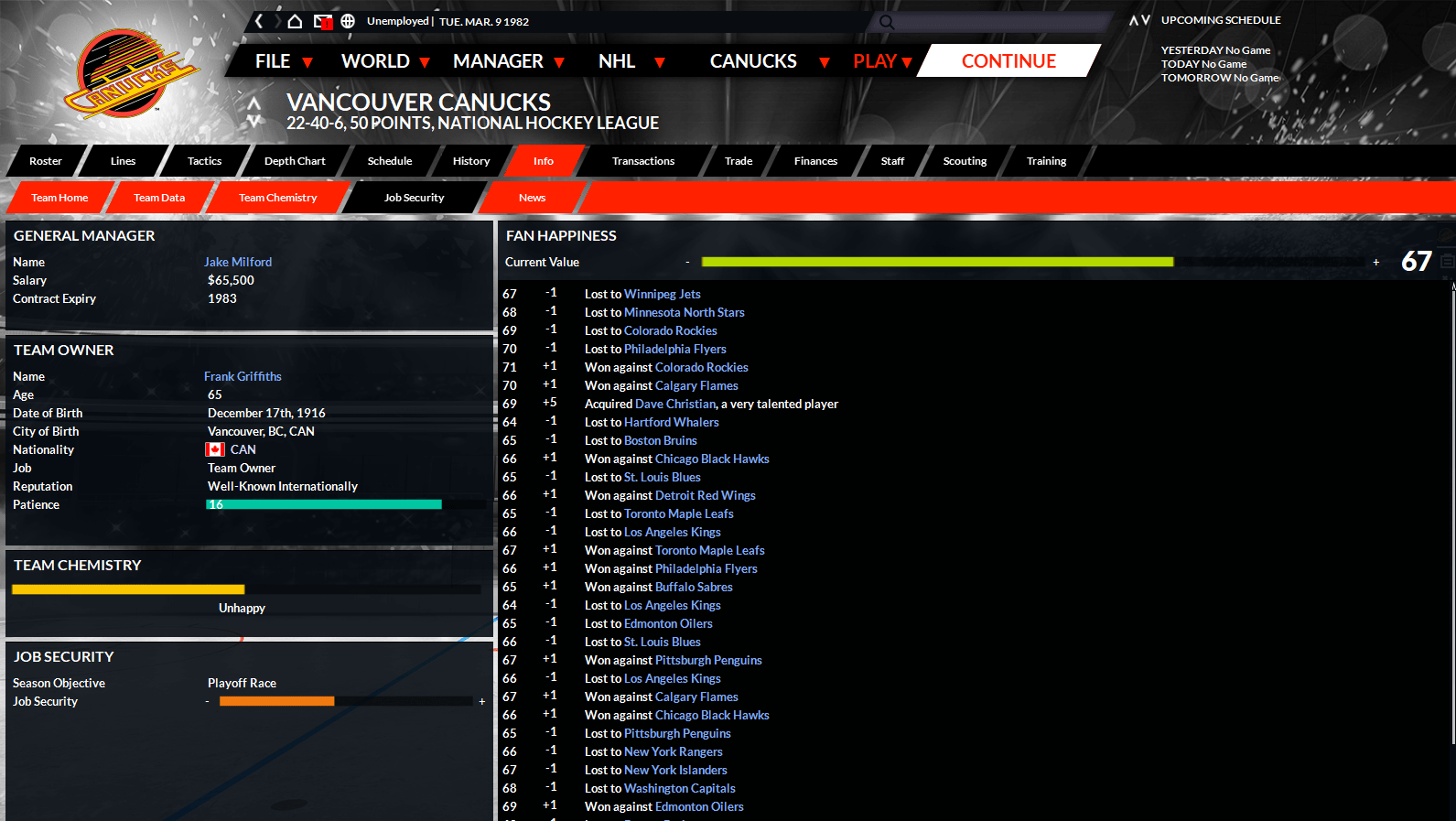Viewport: 1456px width, 821px height.
Task: Open Frank Griffiths' profile link
Action: [x=243, y=376]
